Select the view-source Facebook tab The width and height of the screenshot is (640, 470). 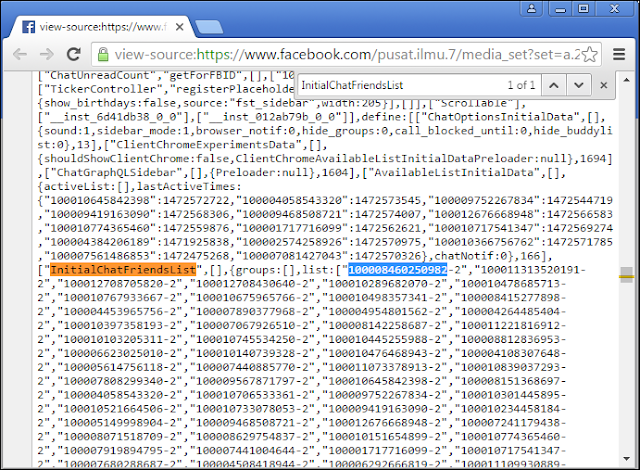pyautogui.click(x=102, y=27)
